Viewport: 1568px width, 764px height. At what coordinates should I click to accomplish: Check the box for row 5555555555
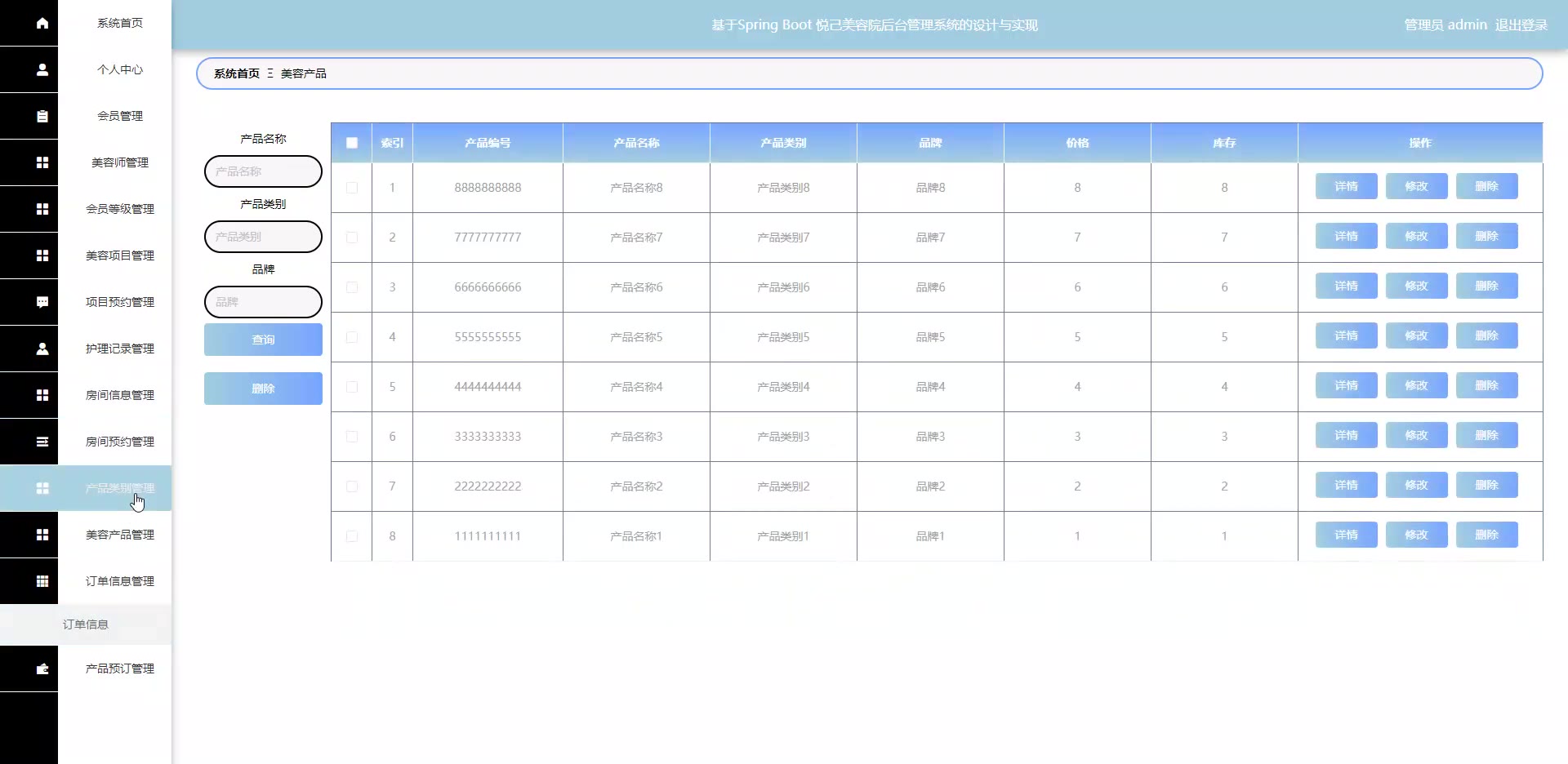tap(352, 337)
